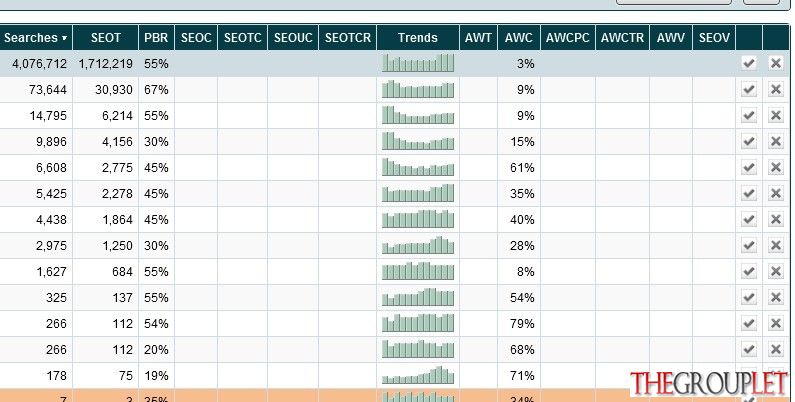The width and height of the screenshot is (795, 402).
Task: Sort by the SEOT column header
Action: click(105, 38)
